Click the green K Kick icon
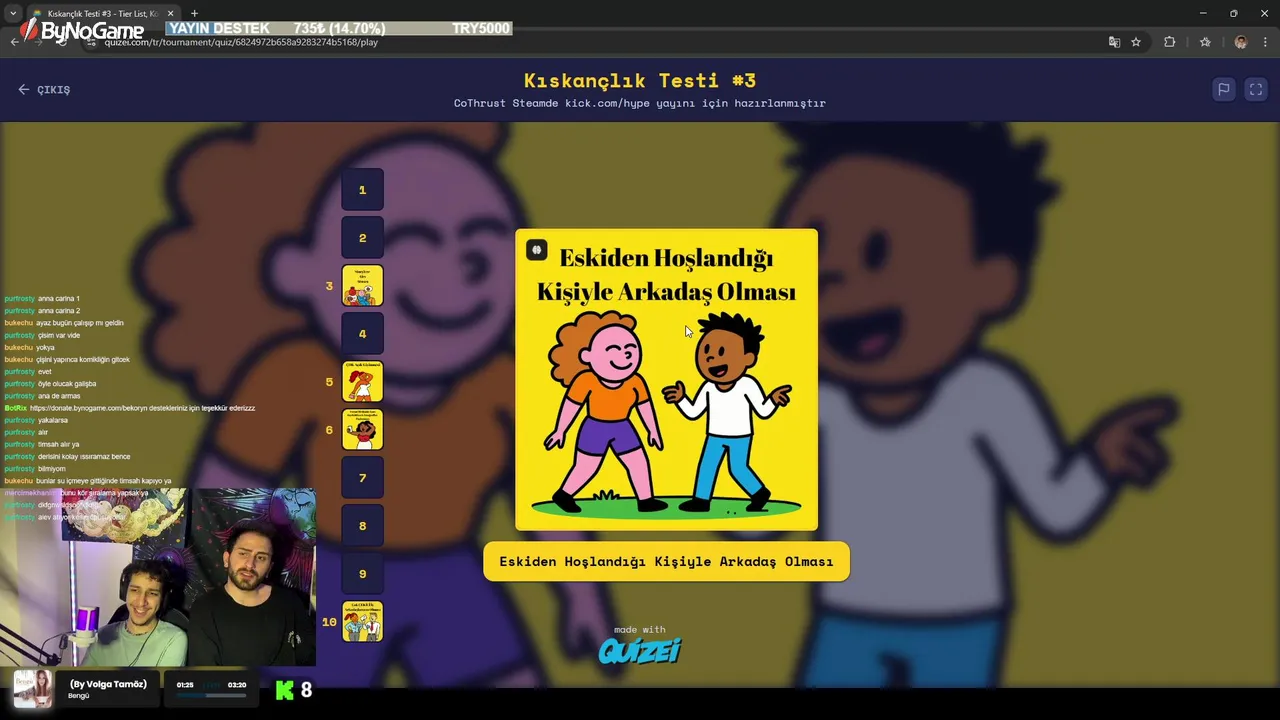Viewport: 1280px width, 720px height. tap(285, 690)
